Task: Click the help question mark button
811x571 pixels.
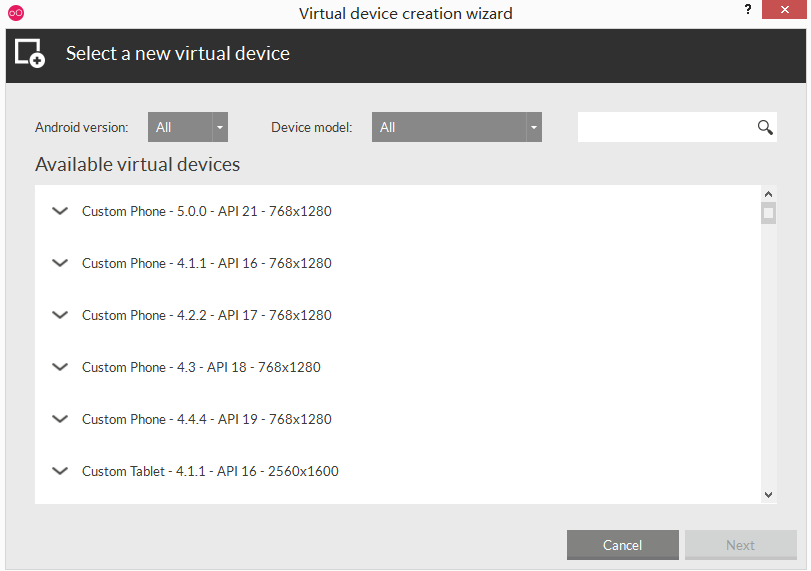Action: 747,11
